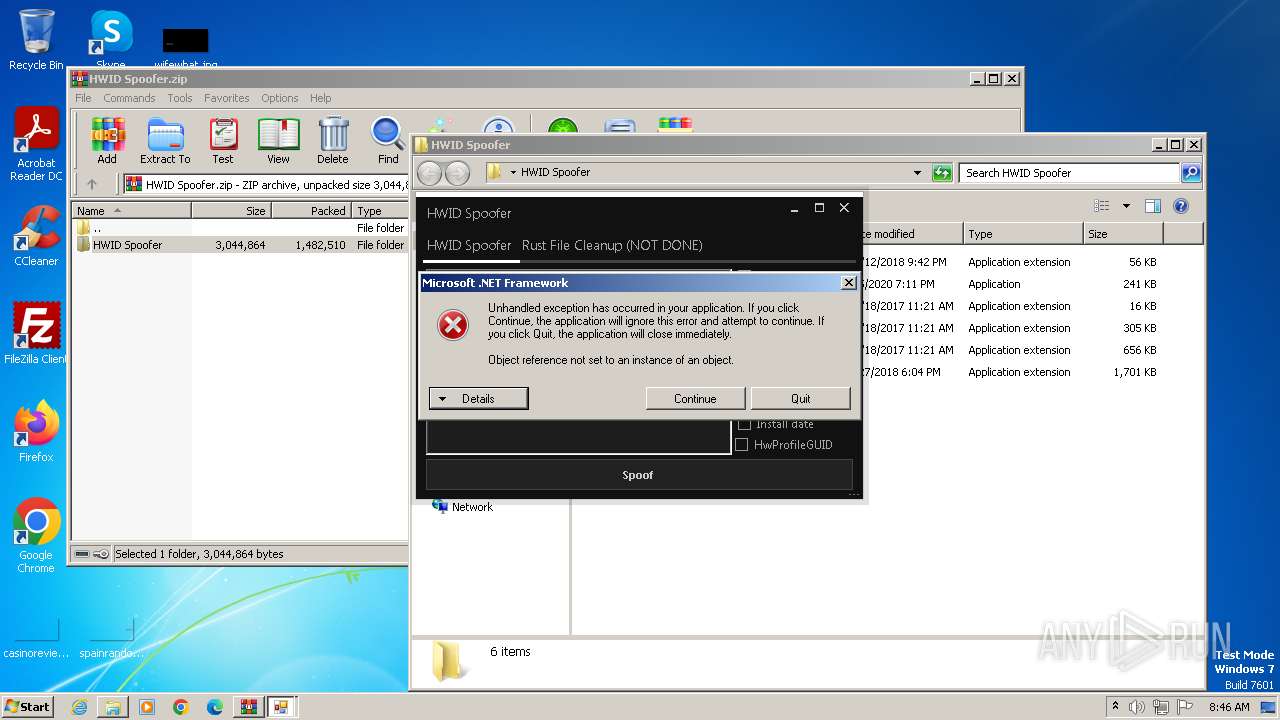Select the HWID Spoofer tab in app
Viewport: 1280px width, 720px height.
[x=469, y=245]
